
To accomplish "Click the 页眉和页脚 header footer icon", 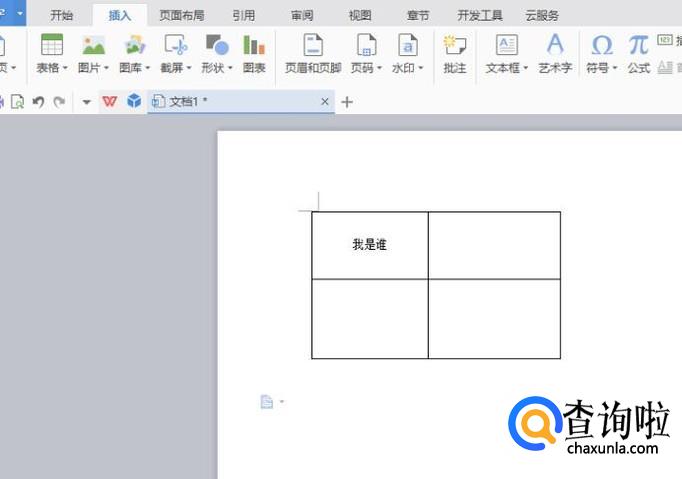I will 313,44.
